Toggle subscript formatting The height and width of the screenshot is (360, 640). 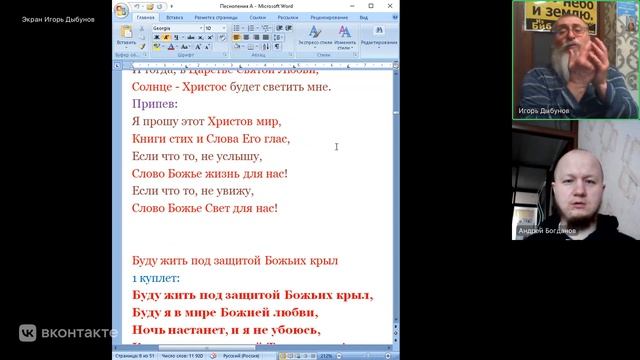(x=200, y=38)
